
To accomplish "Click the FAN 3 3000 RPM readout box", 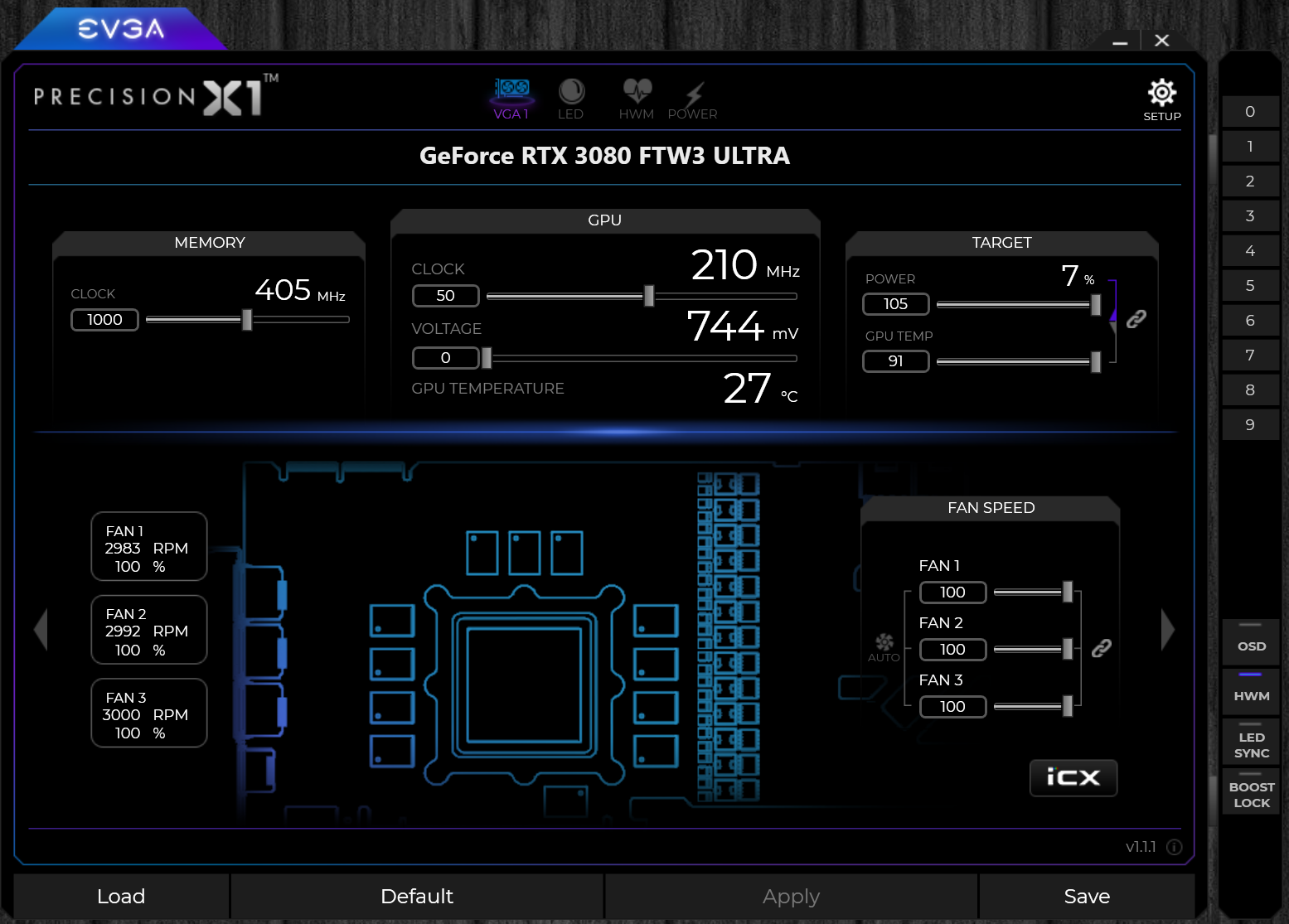I will coord(149,714).
